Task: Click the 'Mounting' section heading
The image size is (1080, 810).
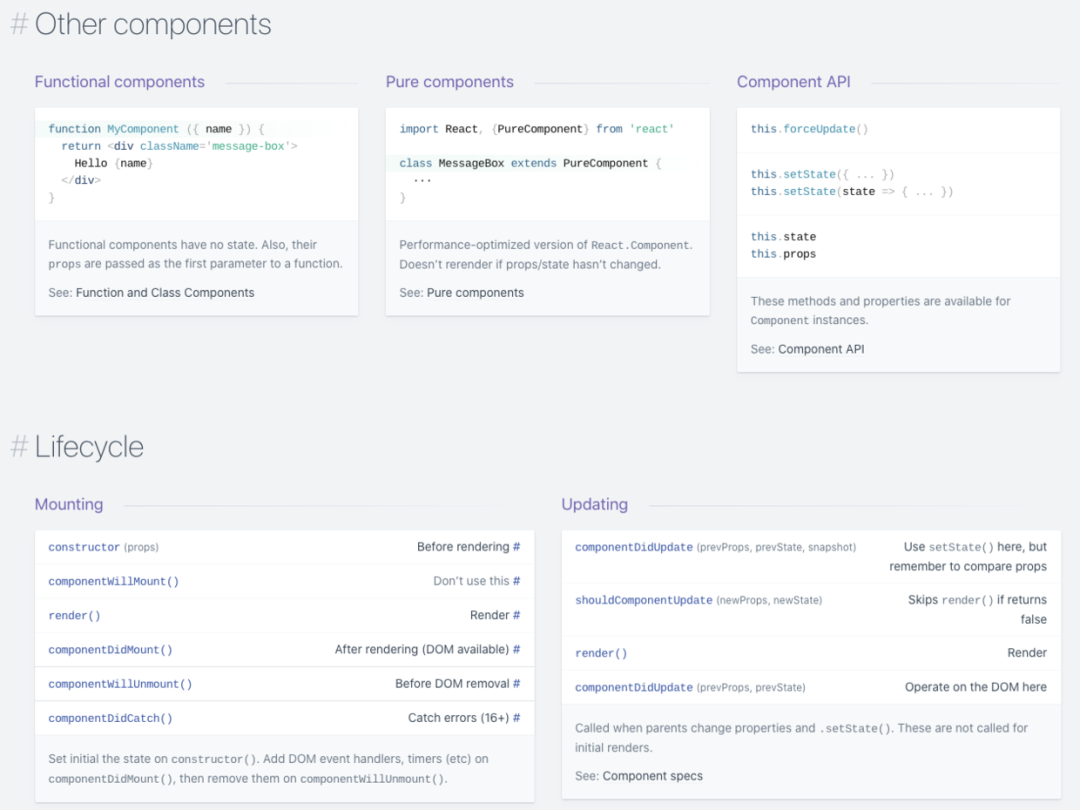Action: point(69,505)
